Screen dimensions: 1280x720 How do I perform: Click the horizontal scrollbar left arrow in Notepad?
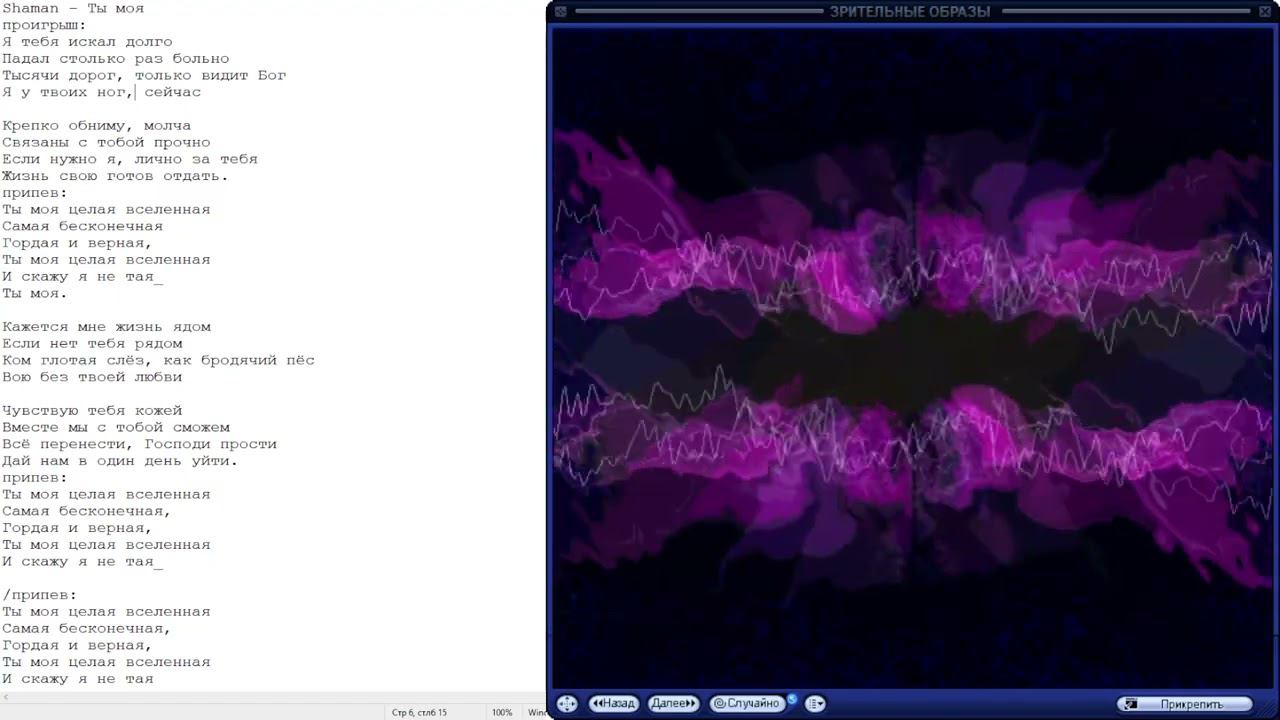click(x=5, y=696)
